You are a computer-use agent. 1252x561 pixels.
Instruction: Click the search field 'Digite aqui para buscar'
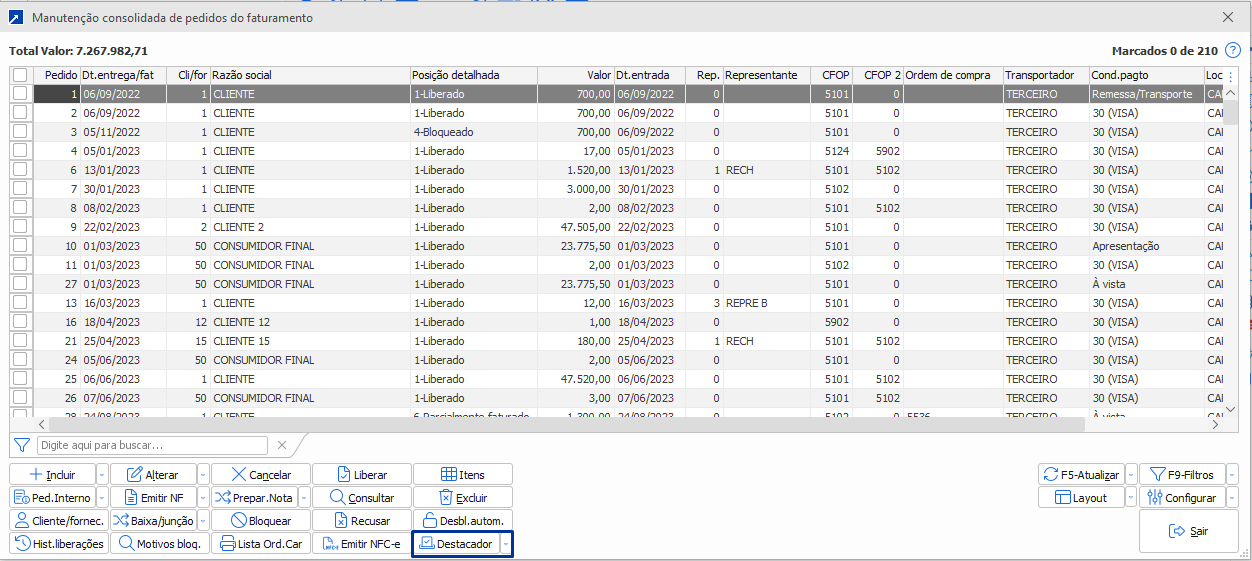coord(152,445)
